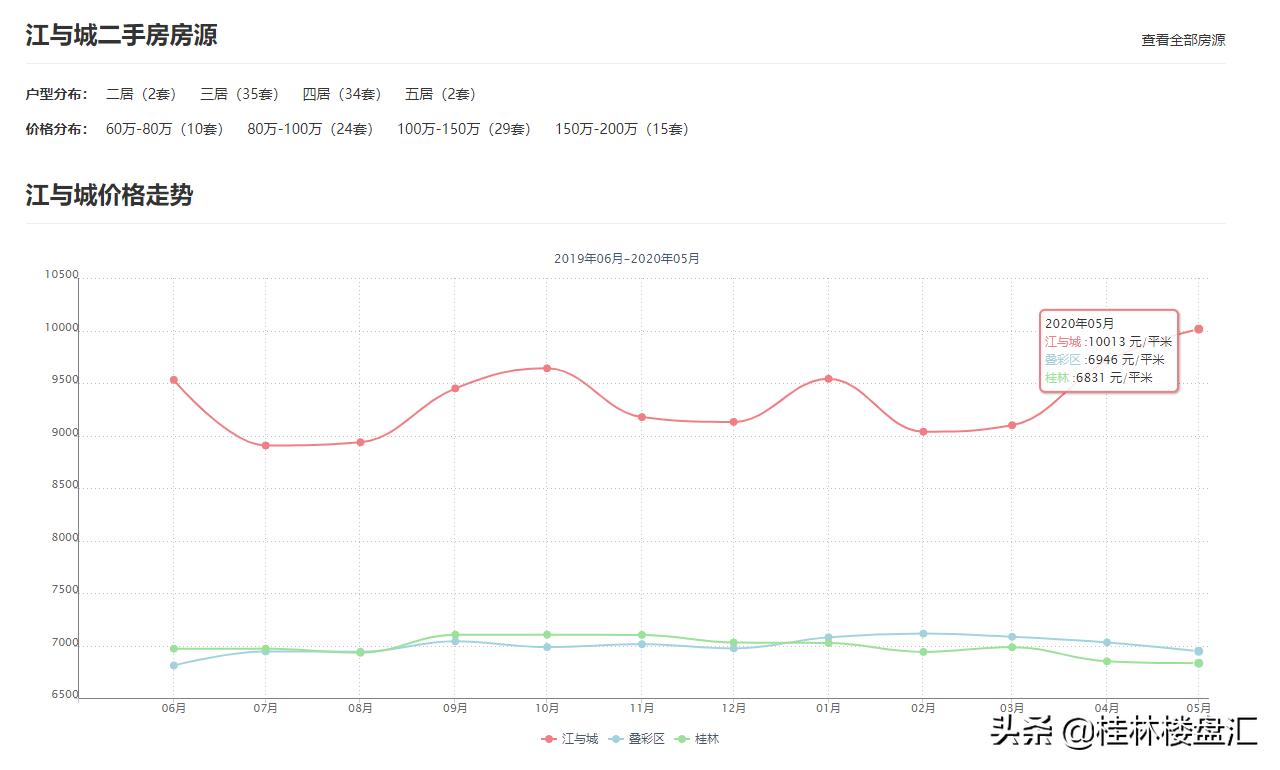Toggle 桂林 series in chart legend
This screenshot has height=770, width=1280.
[x=697, y=739]
